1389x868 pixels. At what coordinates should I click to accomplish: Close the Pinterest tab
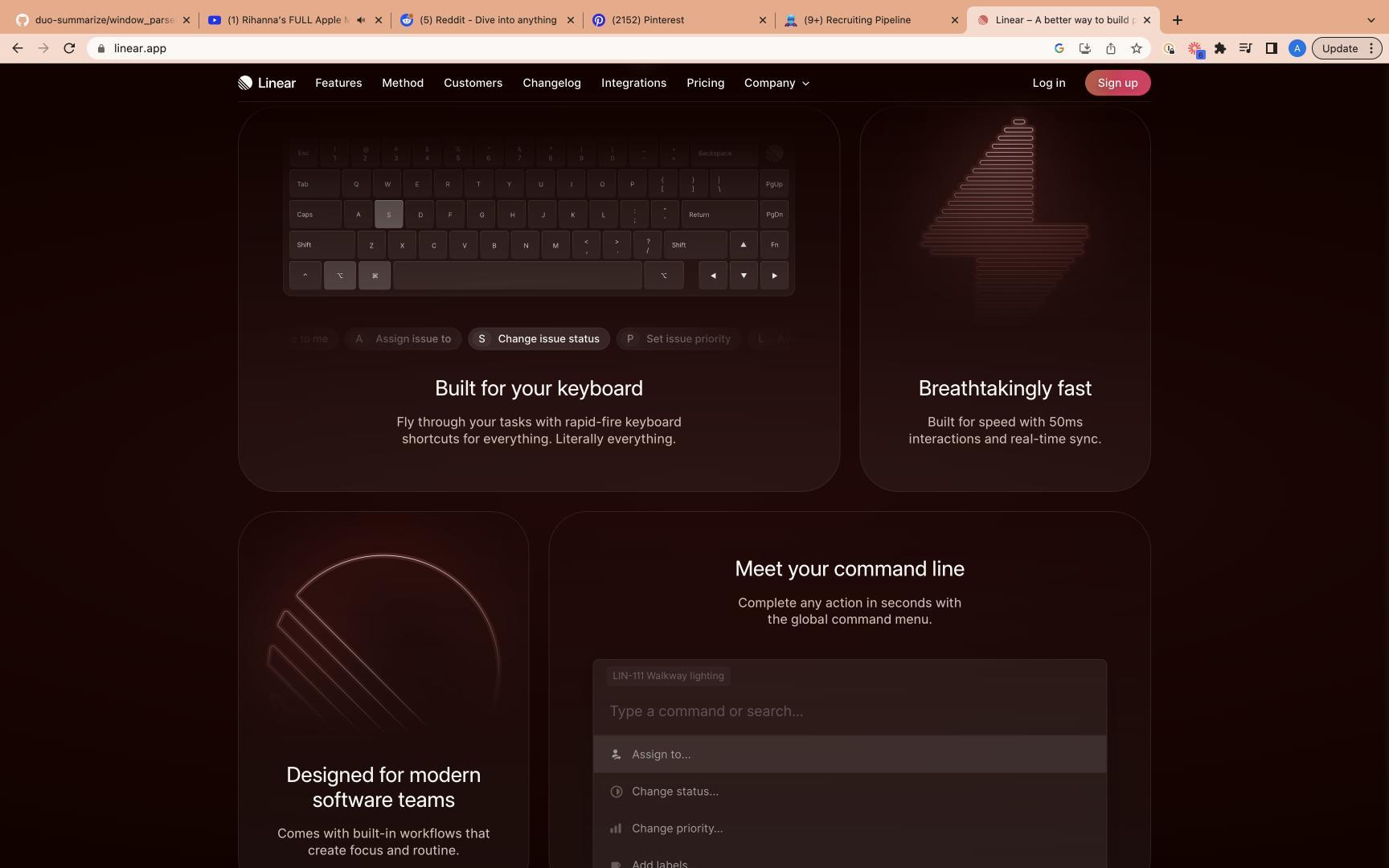(x=763, y=20)
